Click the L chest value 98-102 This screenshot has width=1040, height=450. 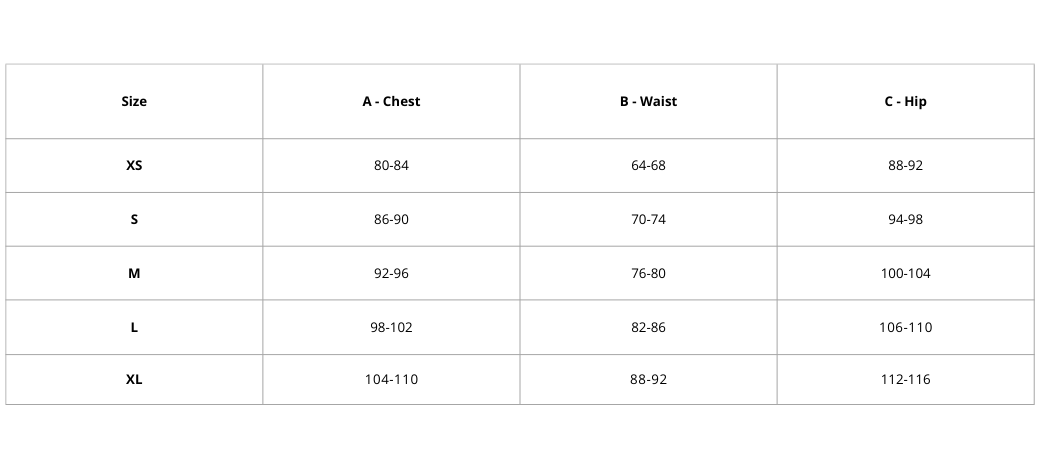pyautogui.click(x=391, y=327)
